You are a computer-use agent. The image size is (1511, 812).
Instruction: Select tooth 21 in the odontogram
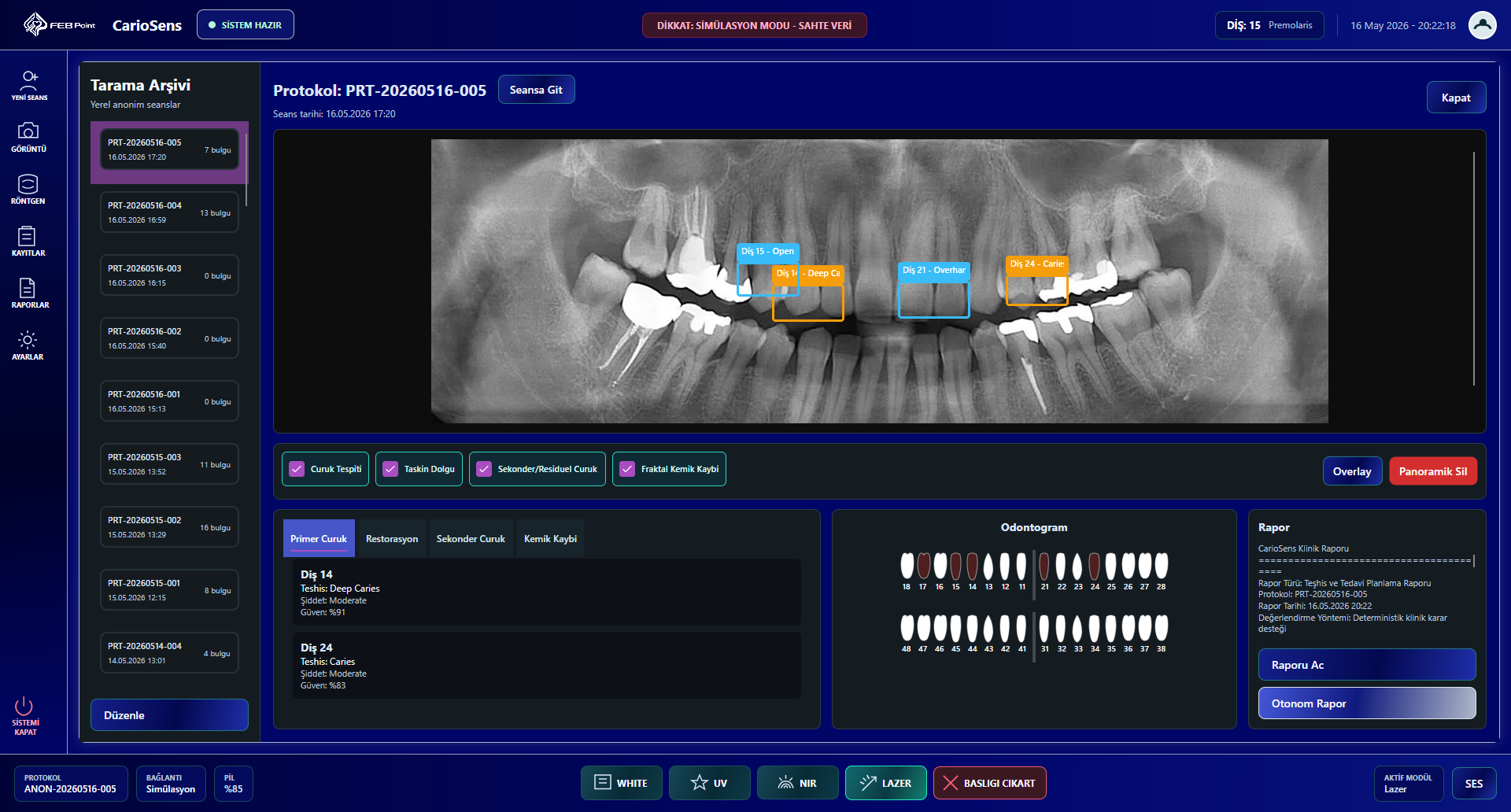point(1044,570)
